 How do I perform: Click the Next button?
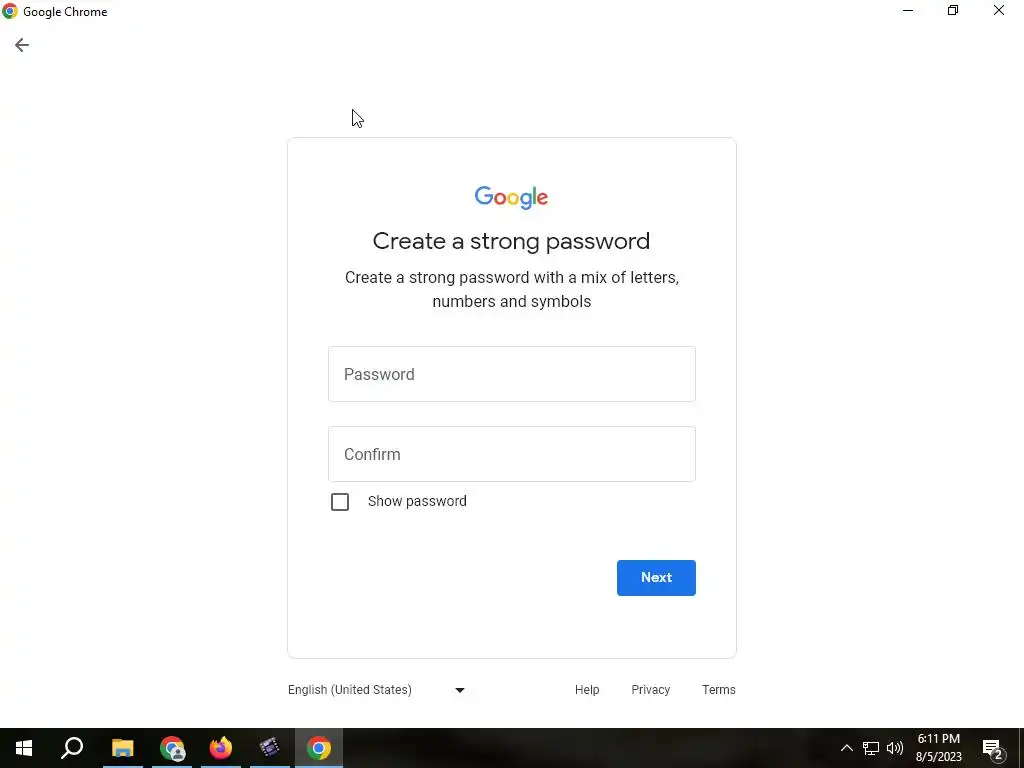click(656, 577)
